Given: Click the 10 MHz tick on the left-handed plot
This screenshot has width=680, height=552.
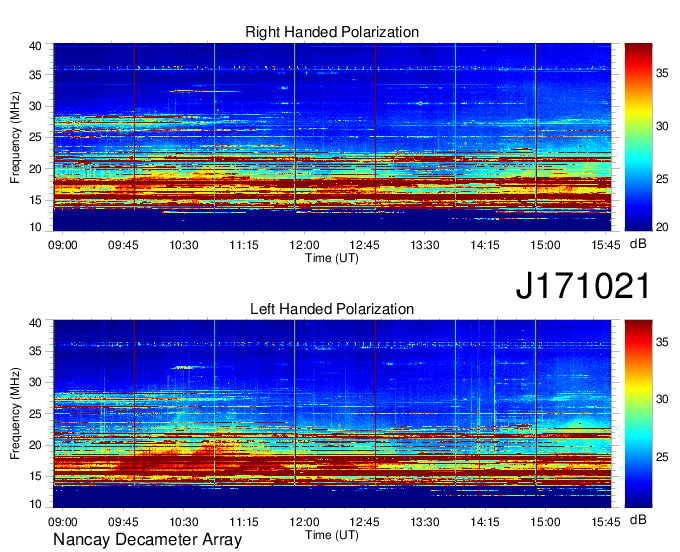Looking at the screenshot, I should point(36,504).
